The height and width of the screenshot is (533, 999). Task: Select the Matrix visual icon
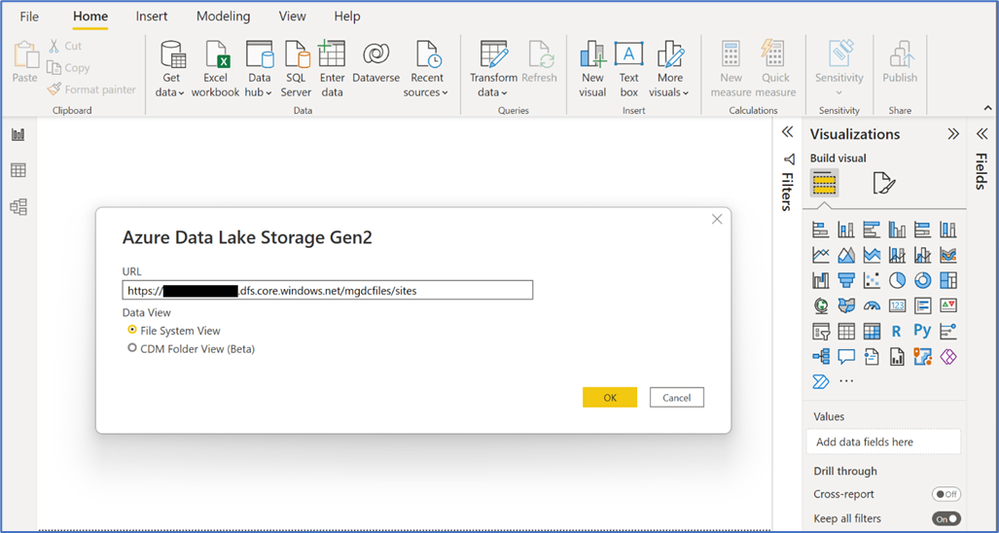click(872, 331)
